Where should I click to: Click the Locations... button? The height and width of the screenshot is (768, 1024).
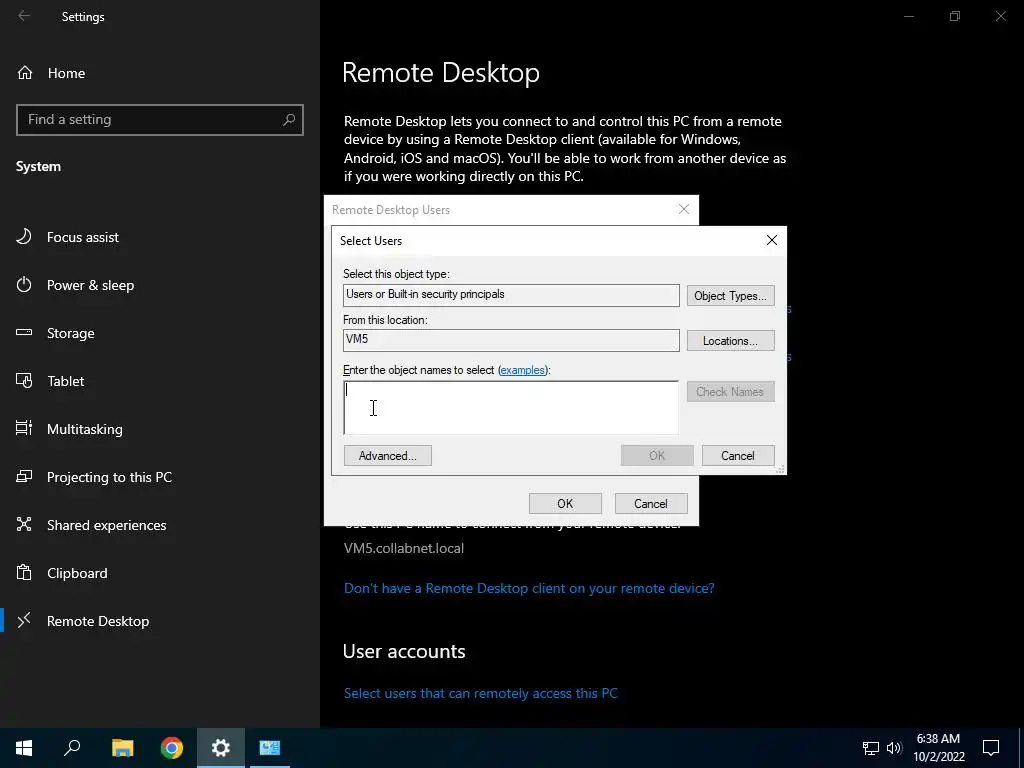(730, 341)
